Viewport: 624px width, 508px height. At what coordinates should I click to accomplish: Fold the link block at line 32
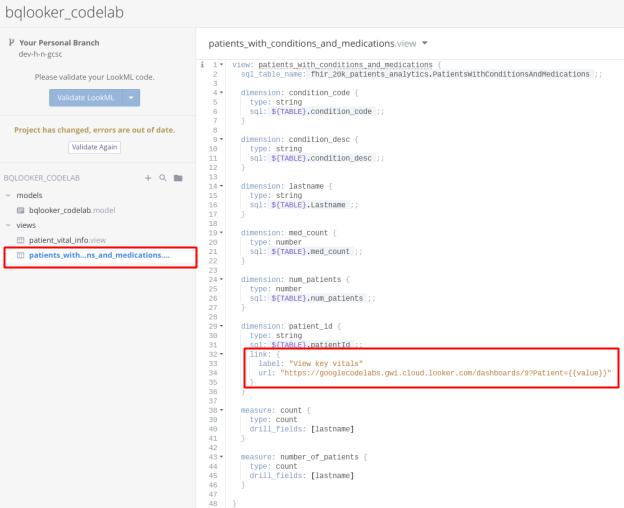[x=221, y=354]
